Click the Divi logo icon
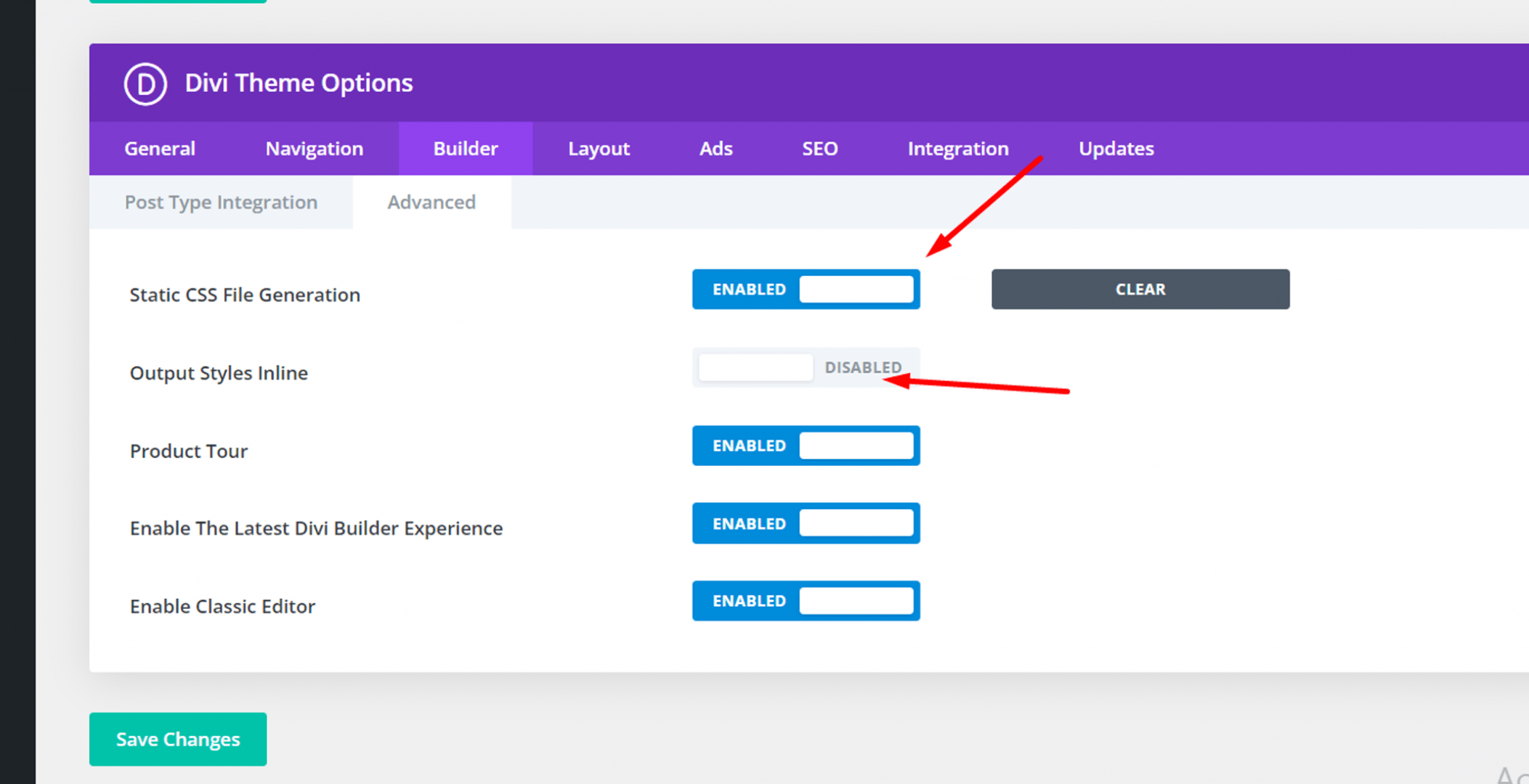Viewport: 1529px width, 784px height. pos(145,83)
